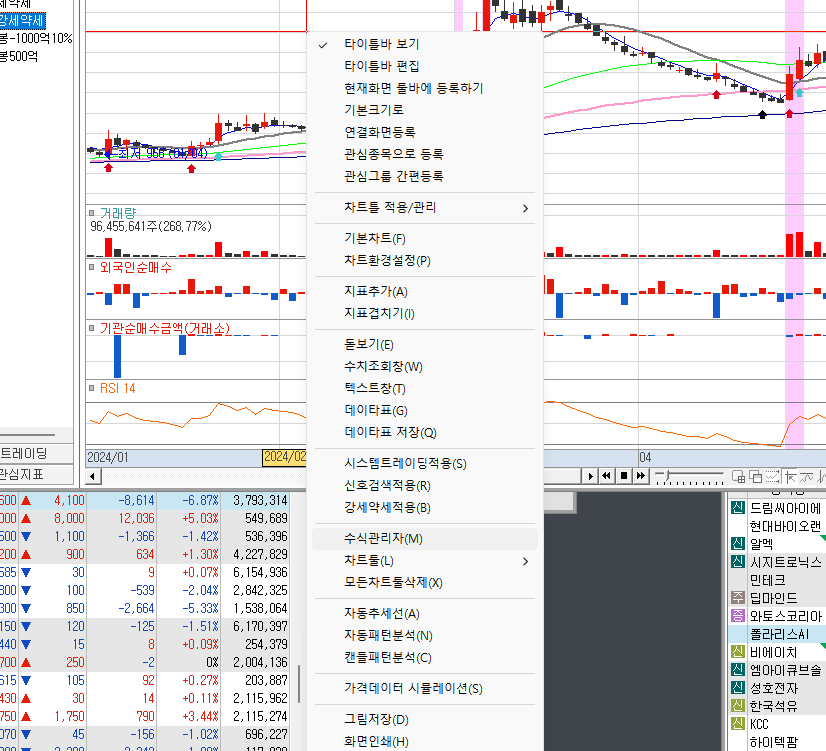Click the chart zoom slider handle

click(668, 476)
